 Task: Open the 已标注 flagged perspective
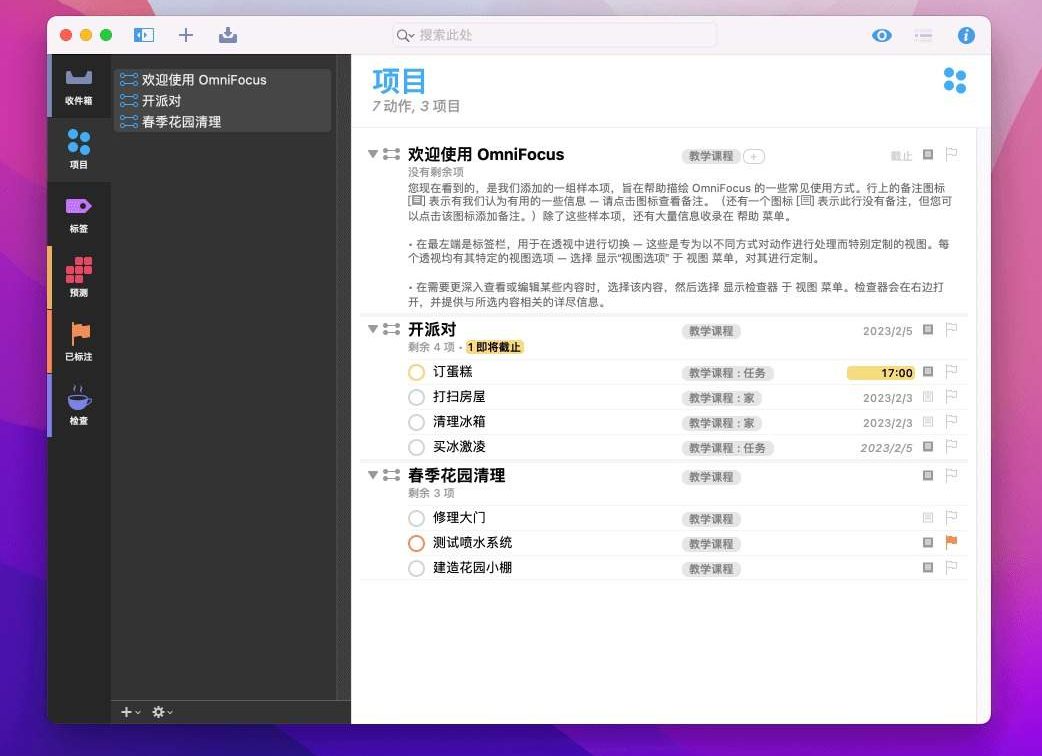[78, 342]
